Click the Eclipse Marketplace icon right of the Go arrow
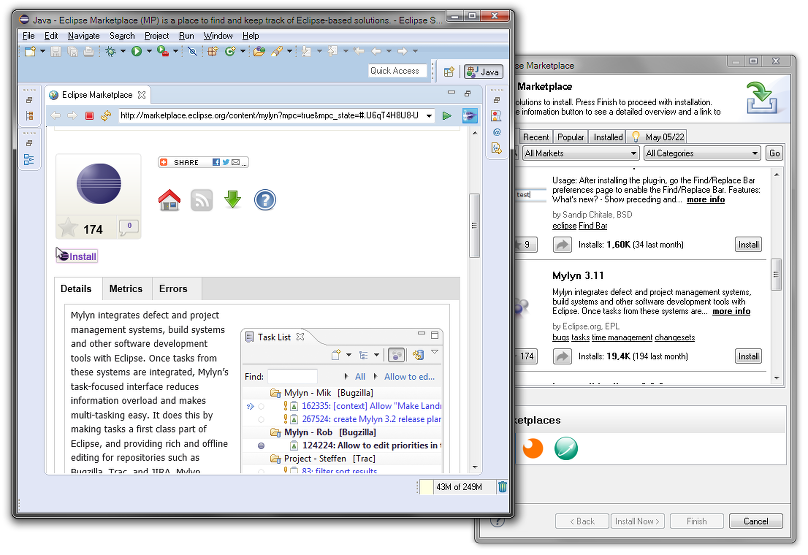 pos(469,115)
